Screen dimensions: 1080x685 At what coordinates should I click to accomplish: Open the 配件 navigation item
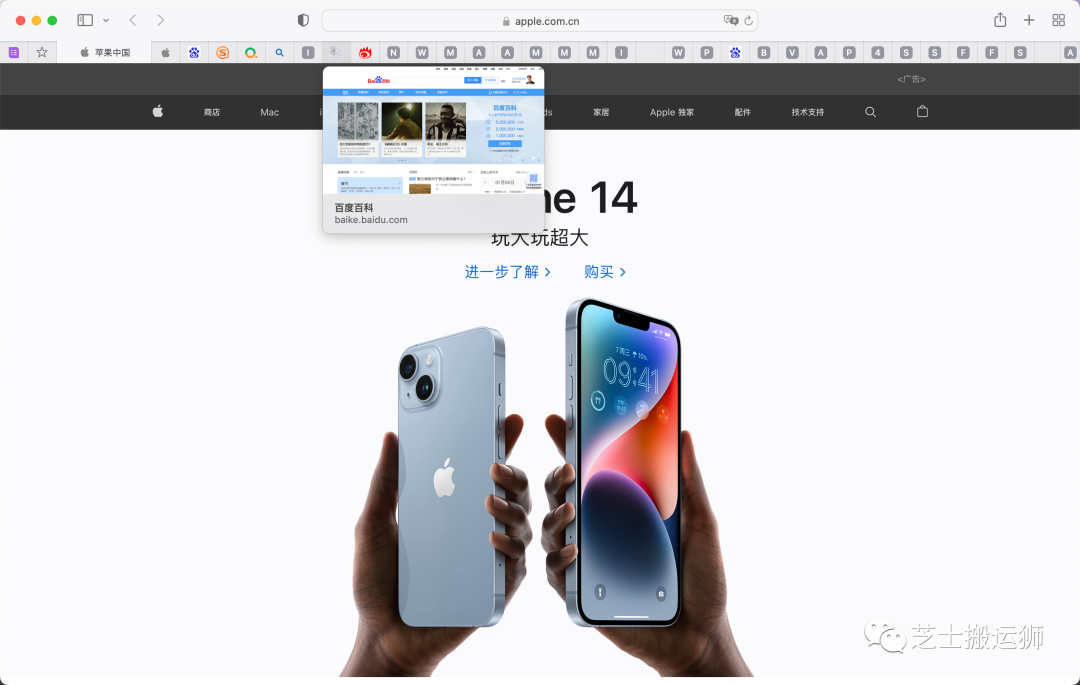(742, 112)
